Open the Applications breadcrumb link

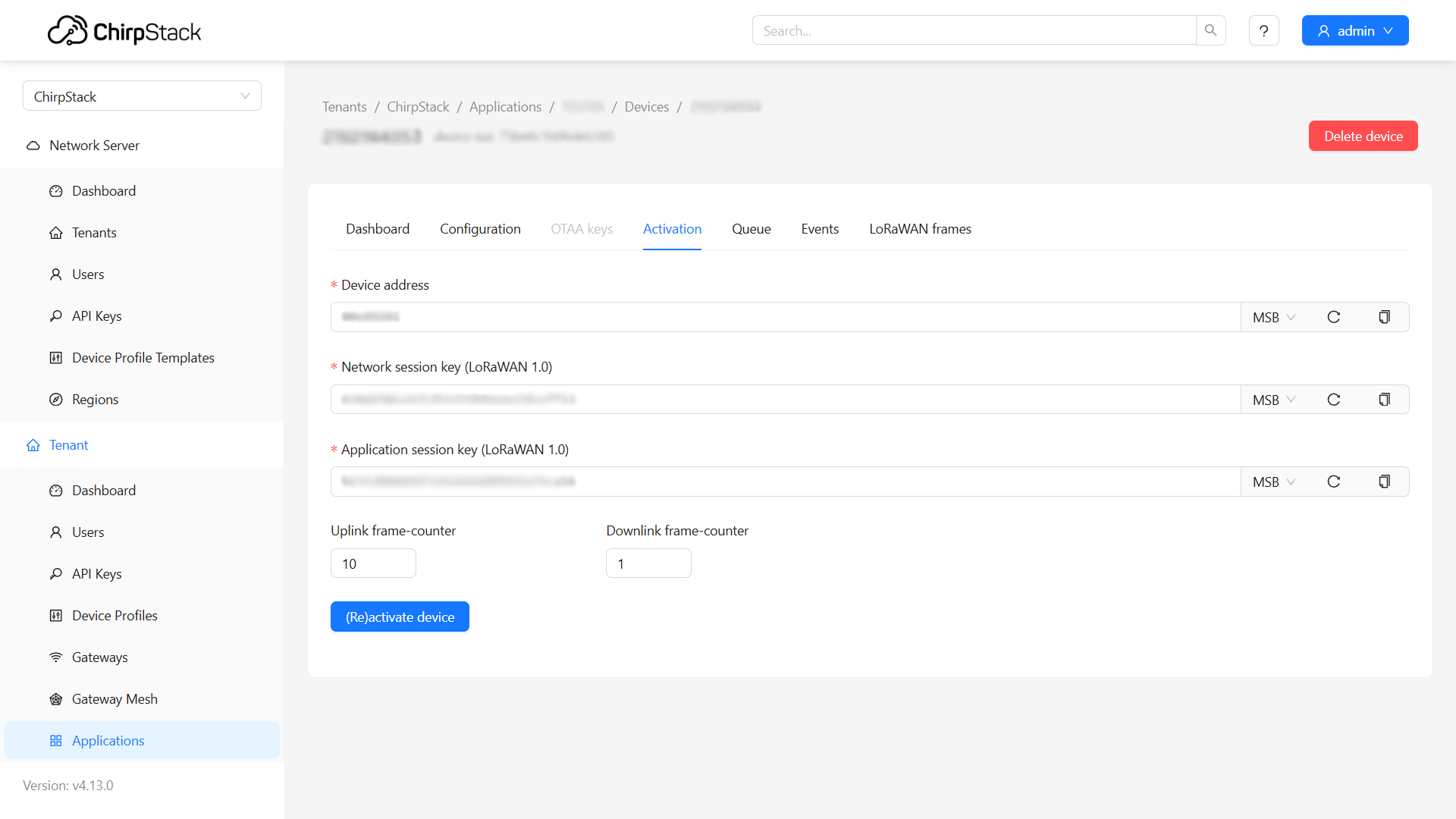(x=505, y=107)
